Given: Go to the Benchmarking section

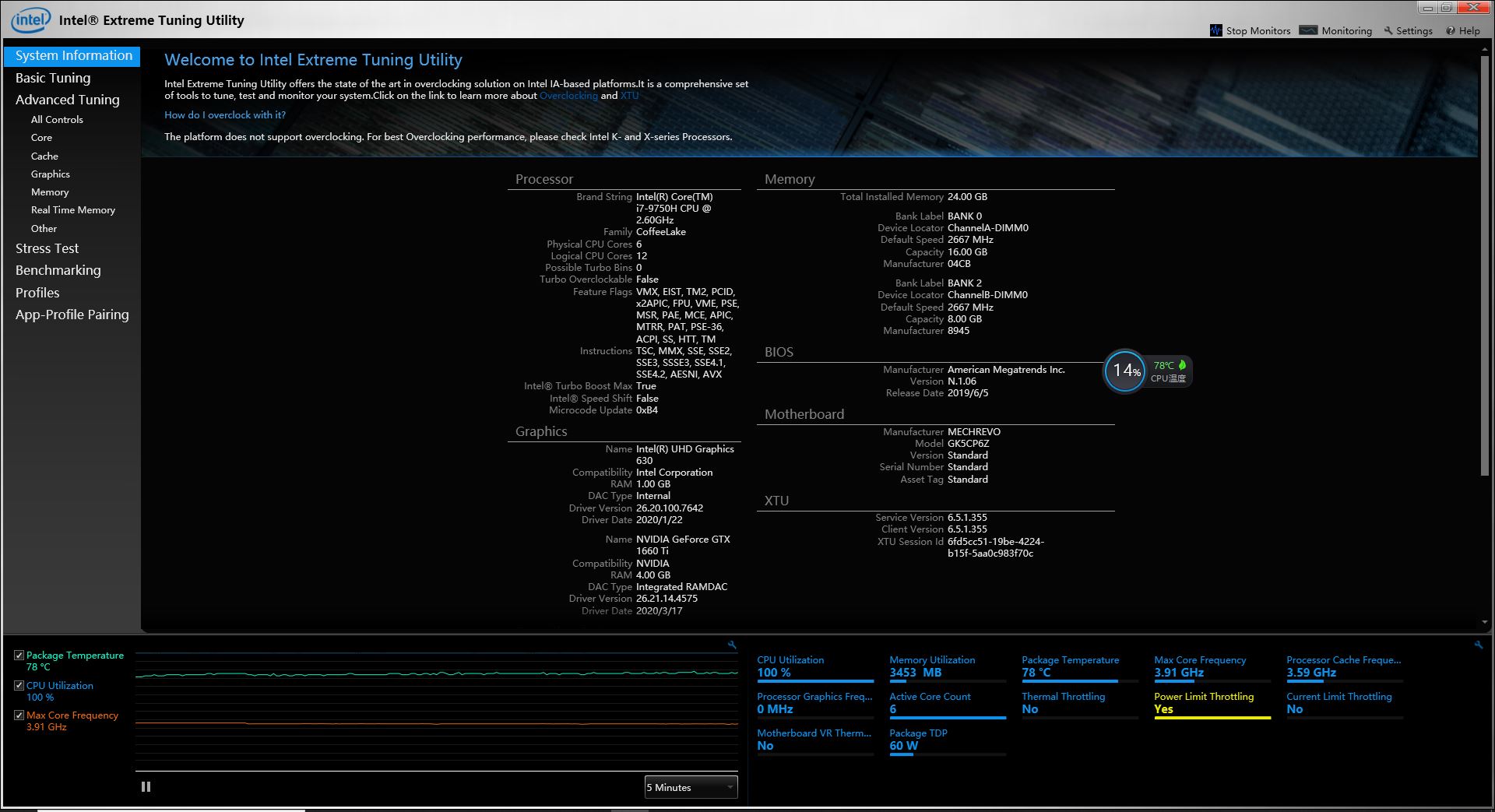Looking at the screenshot, I should point(58,270).
